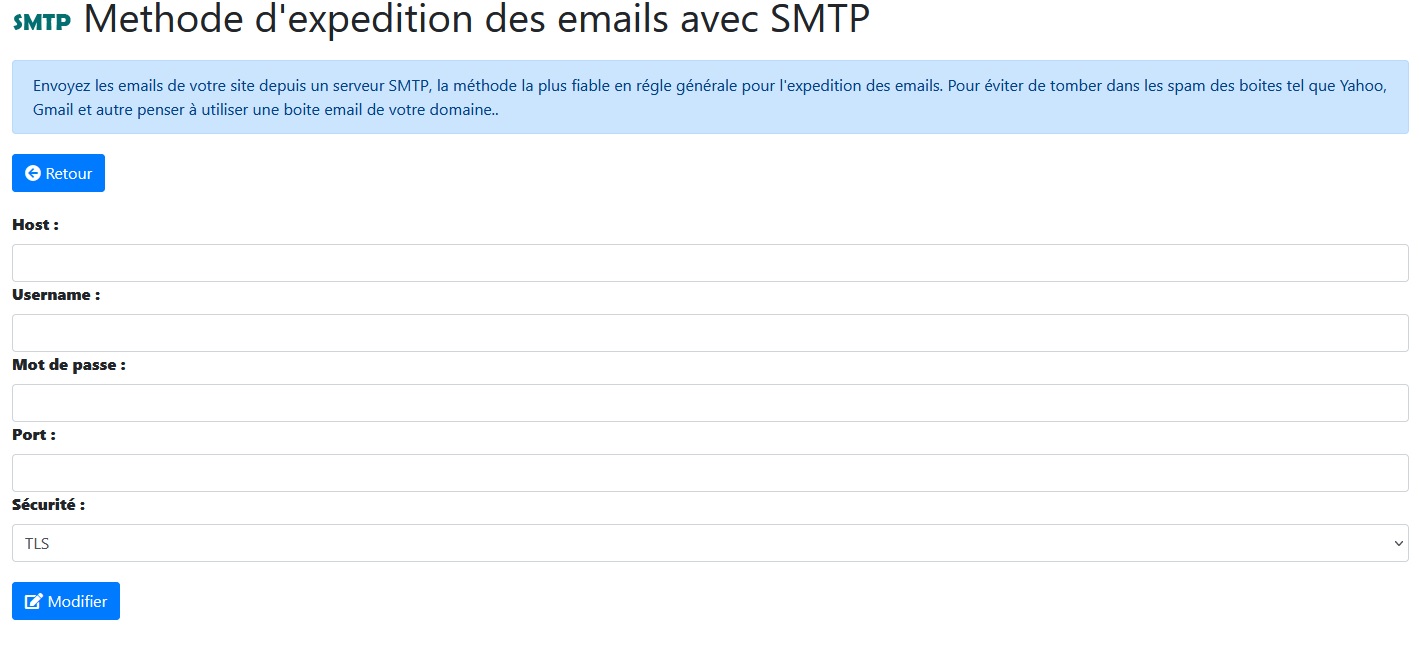Screen dimensions: 1419x653
Task: Click the Host label
Action: 35,225
